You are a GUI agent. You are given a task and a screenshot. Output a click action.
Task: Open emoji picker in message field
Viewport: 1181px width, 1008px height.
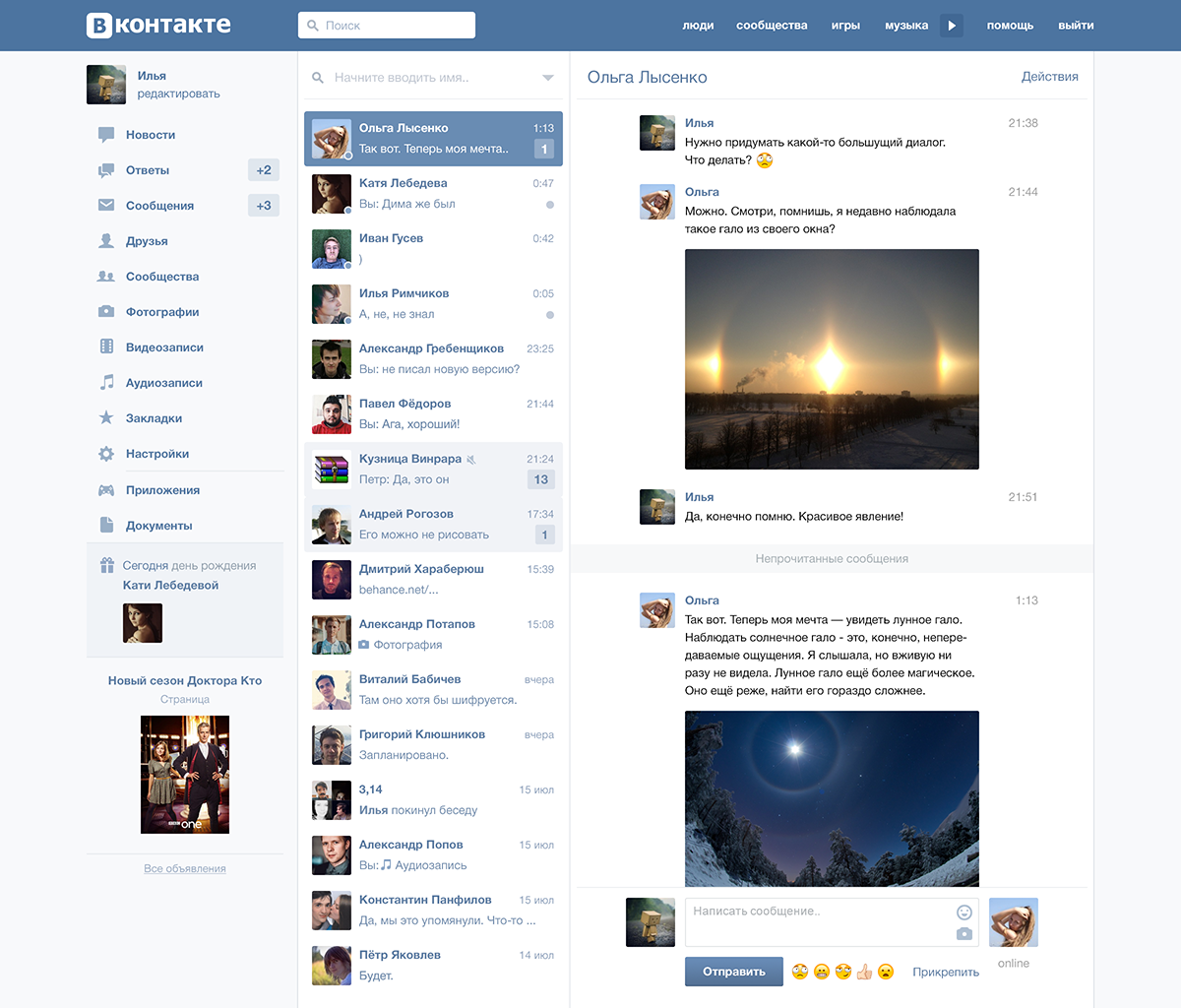[964, 912]
